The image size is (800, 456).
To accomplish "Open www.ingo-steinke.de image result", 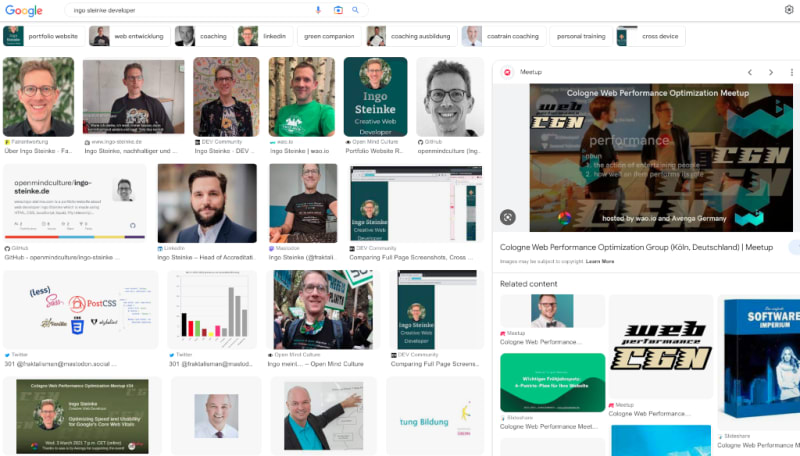I will point(134,96).
